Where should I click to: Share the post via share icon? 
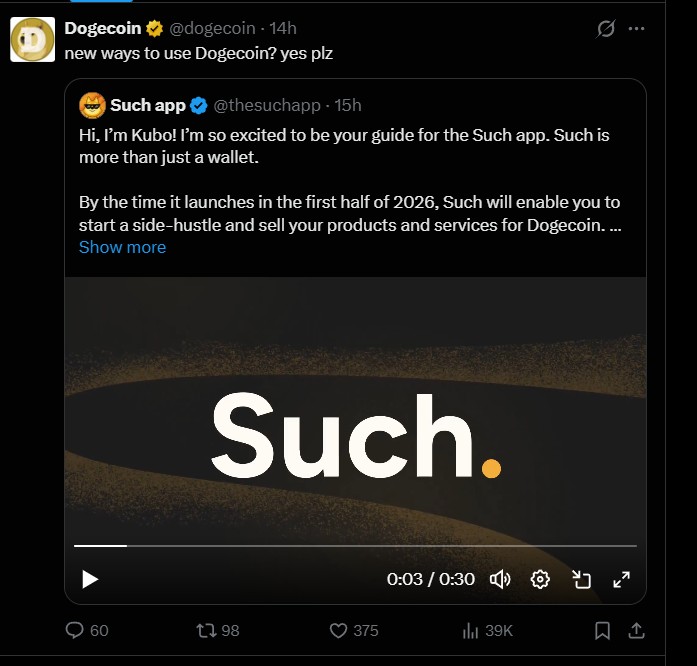click(x=636, y=631)
